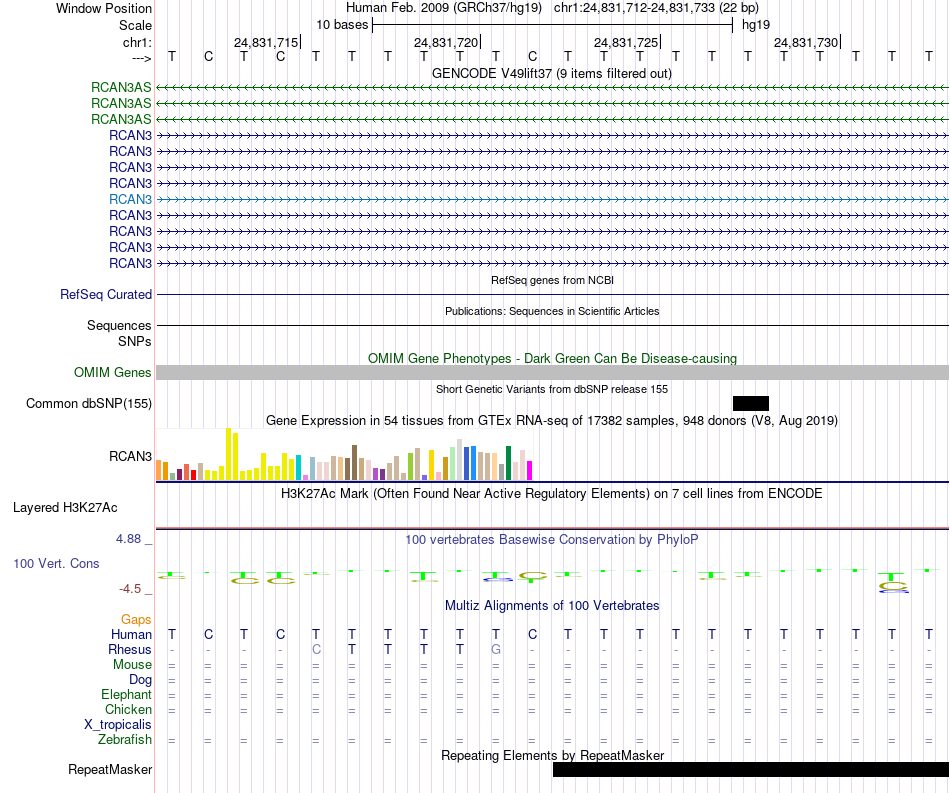Click 'Basewise Conservation by PhyloP' title
950x793 pixels.
(x=552, y=539)
